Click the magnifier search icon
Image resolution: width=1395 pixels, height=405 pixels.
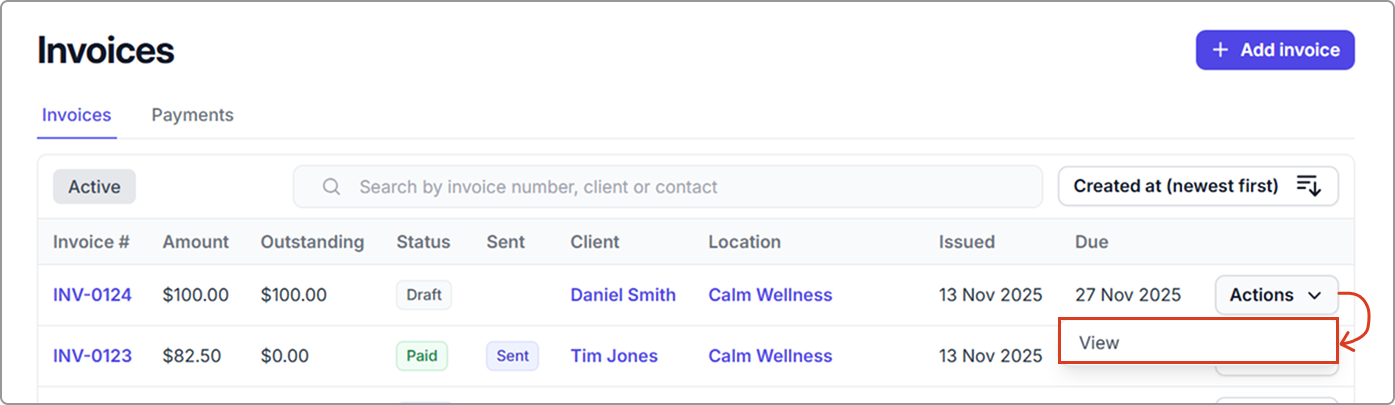pos(332,187)
